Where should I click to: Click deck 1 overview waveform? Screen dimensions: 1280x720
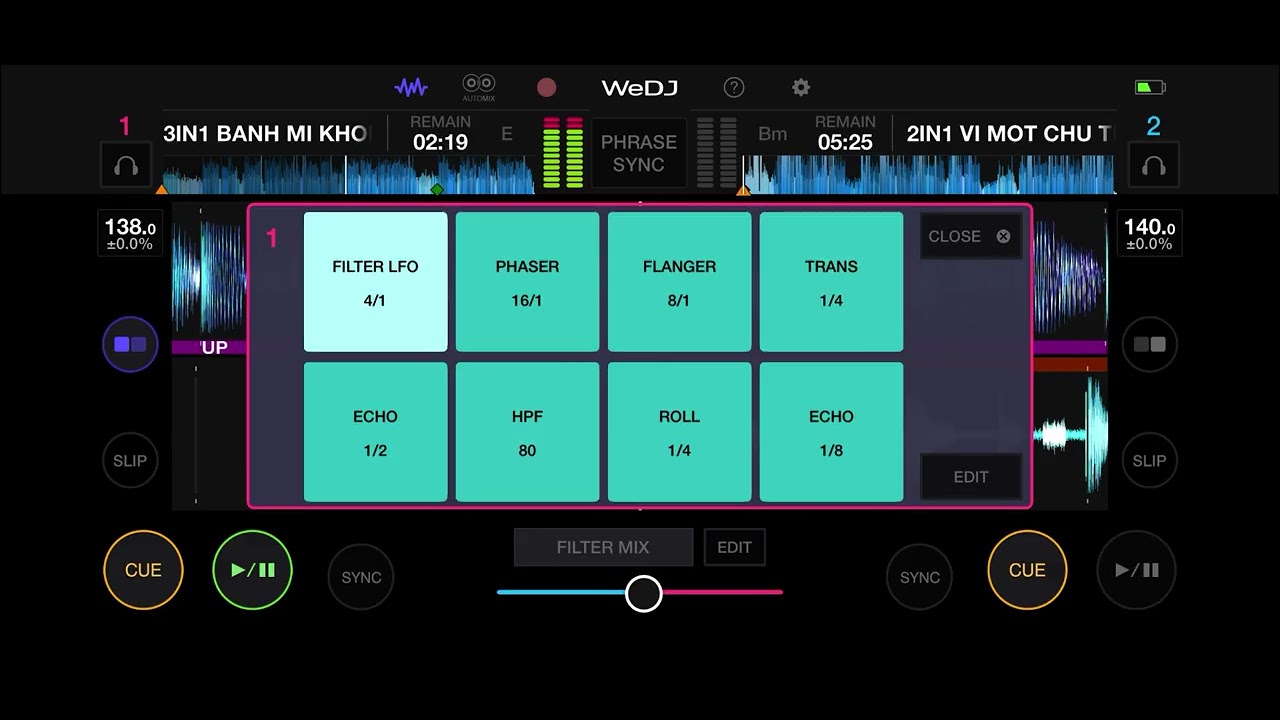[x=348, y=174]
